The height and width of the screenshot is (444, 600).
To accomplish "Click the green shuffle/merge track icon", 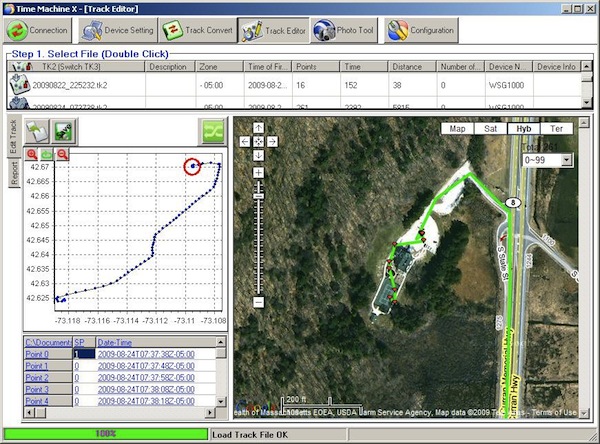I will [213, 131].
